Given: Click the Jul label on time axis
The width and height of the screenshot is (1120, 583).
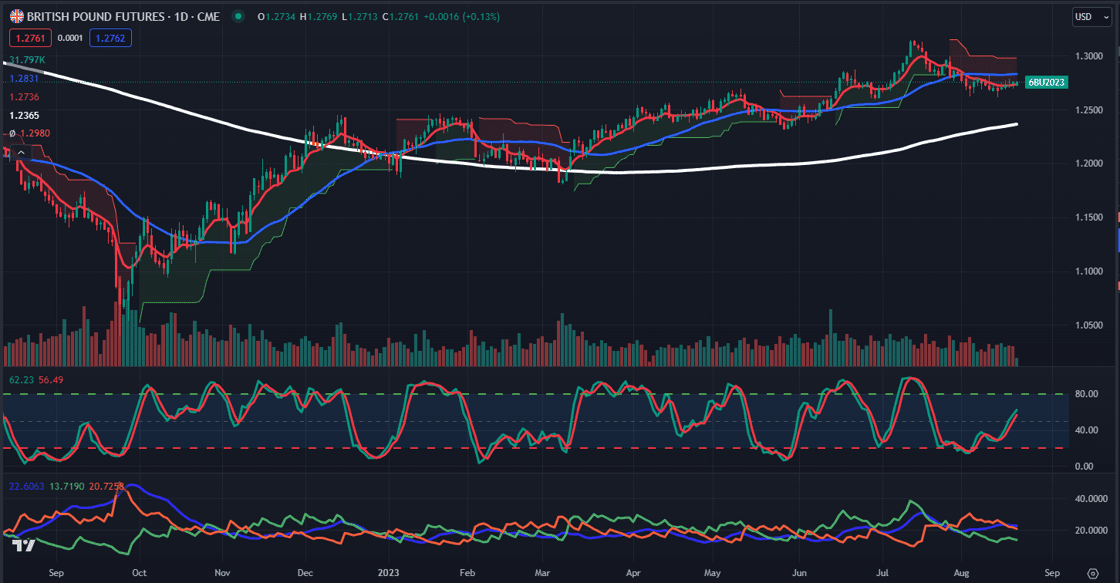Looking at the screenshot, I should [x=882, y=573].
